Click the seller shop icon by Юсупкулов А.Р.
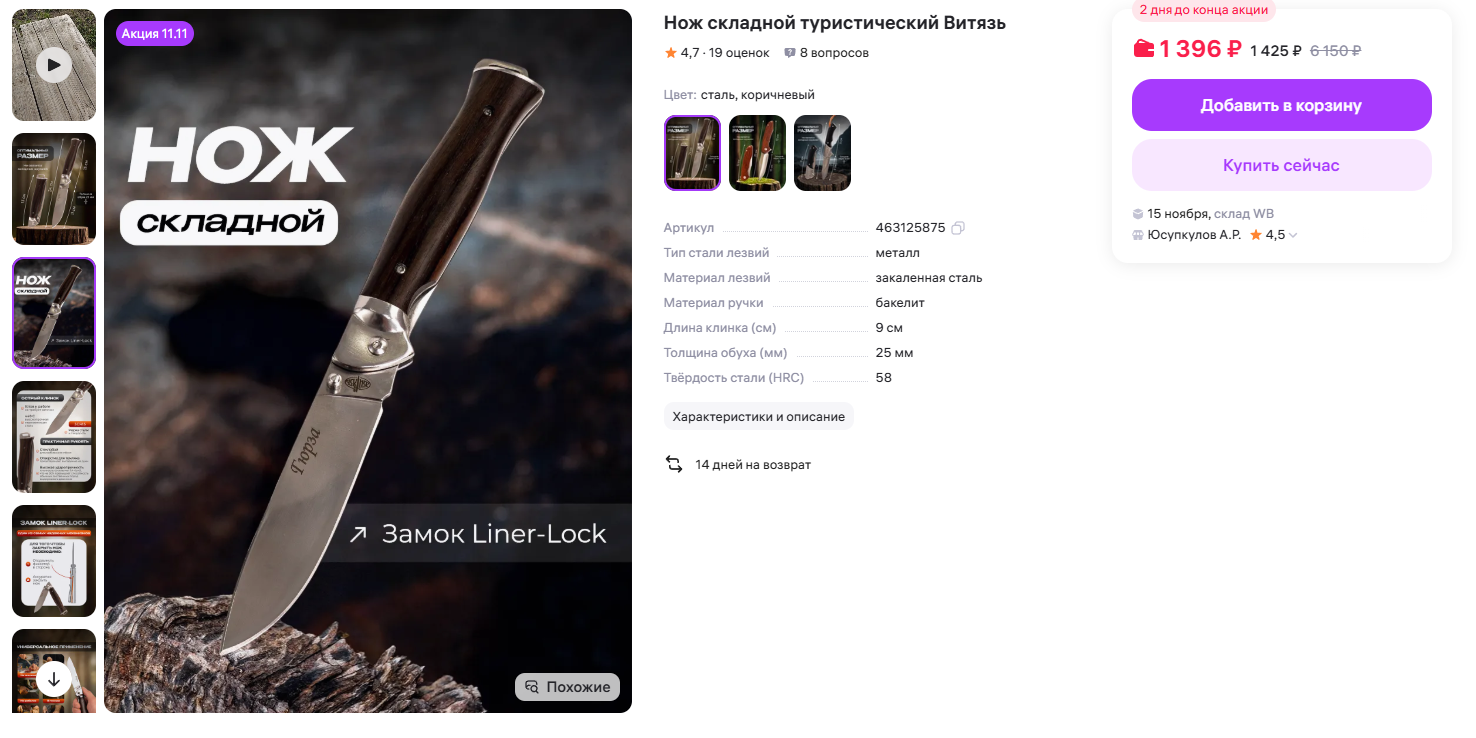1476x738 pixels. (1138, 235)
